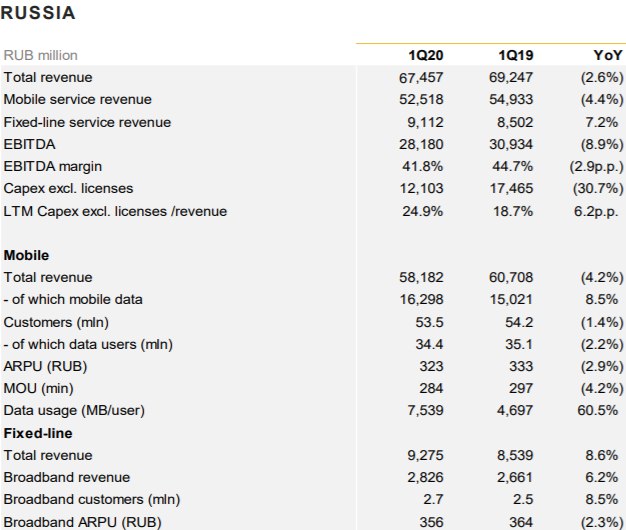Select (2.9p.p.) margin change
Viewport: 626px width, 530px height.
coord(596,166)
